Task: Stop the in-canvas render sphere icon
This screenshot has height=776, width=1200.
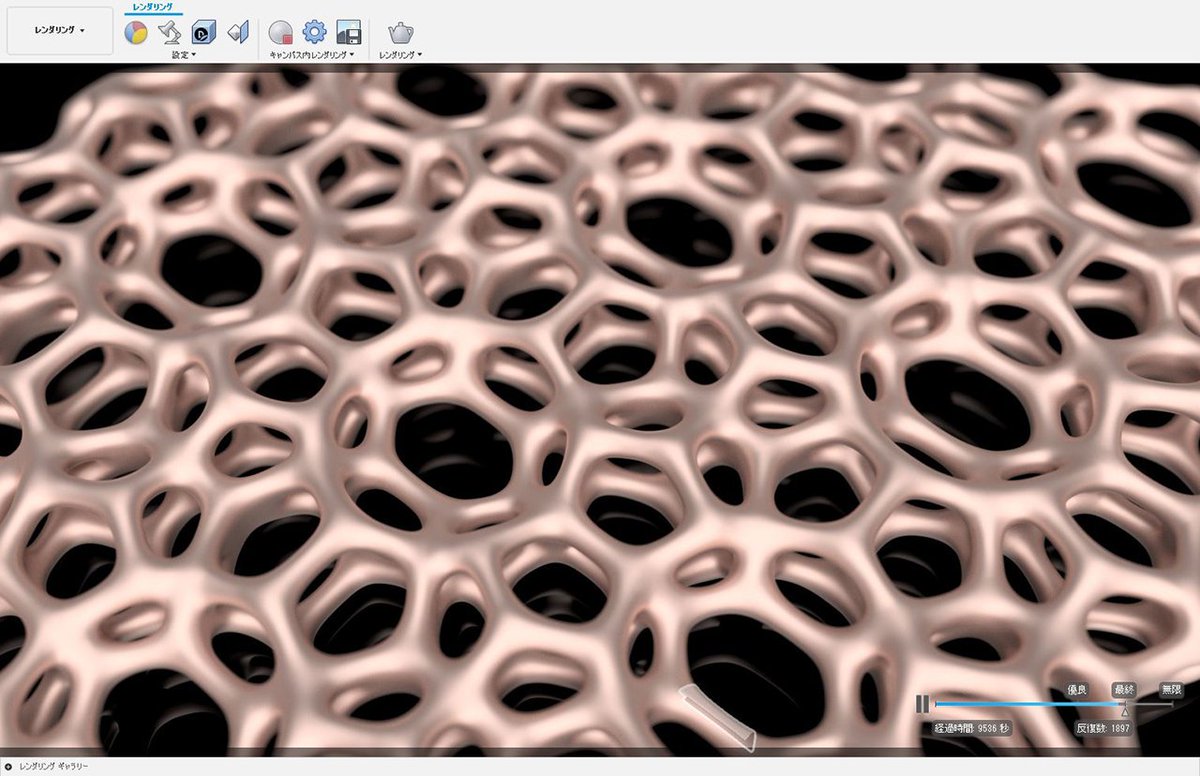Action: pos(281,32)
